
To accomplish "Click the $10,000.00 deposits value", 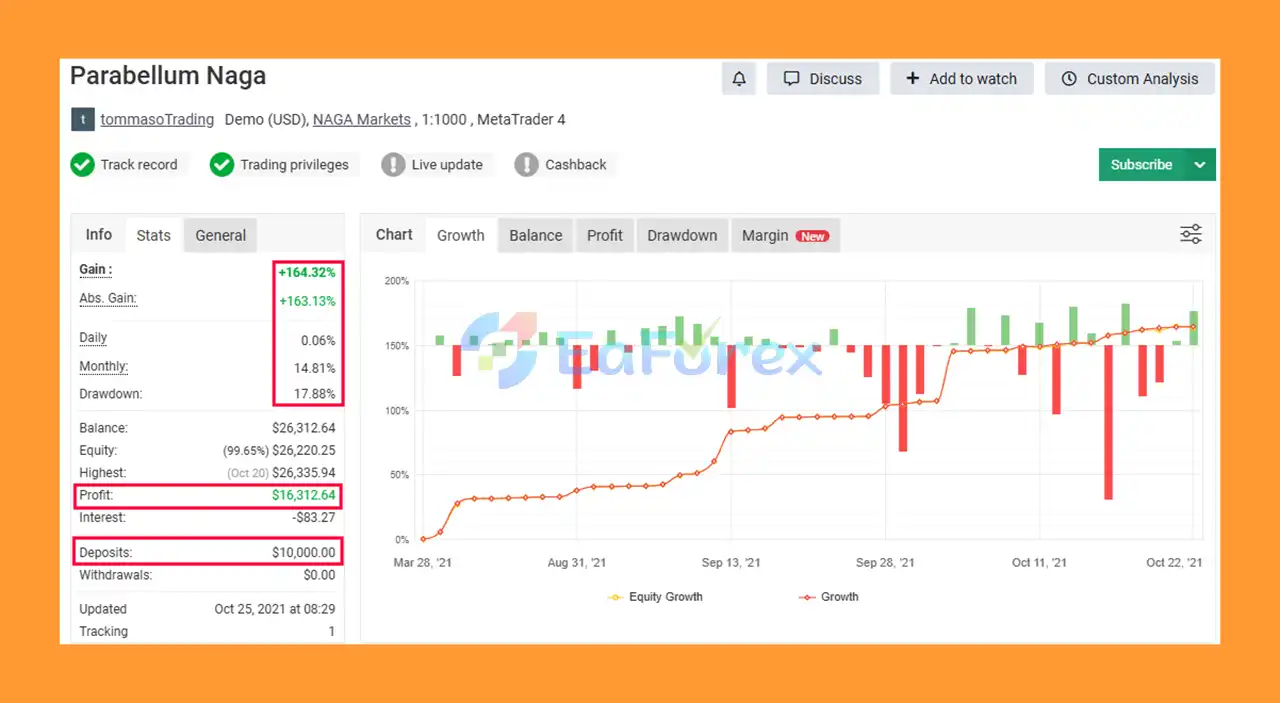I will (304, 552).
